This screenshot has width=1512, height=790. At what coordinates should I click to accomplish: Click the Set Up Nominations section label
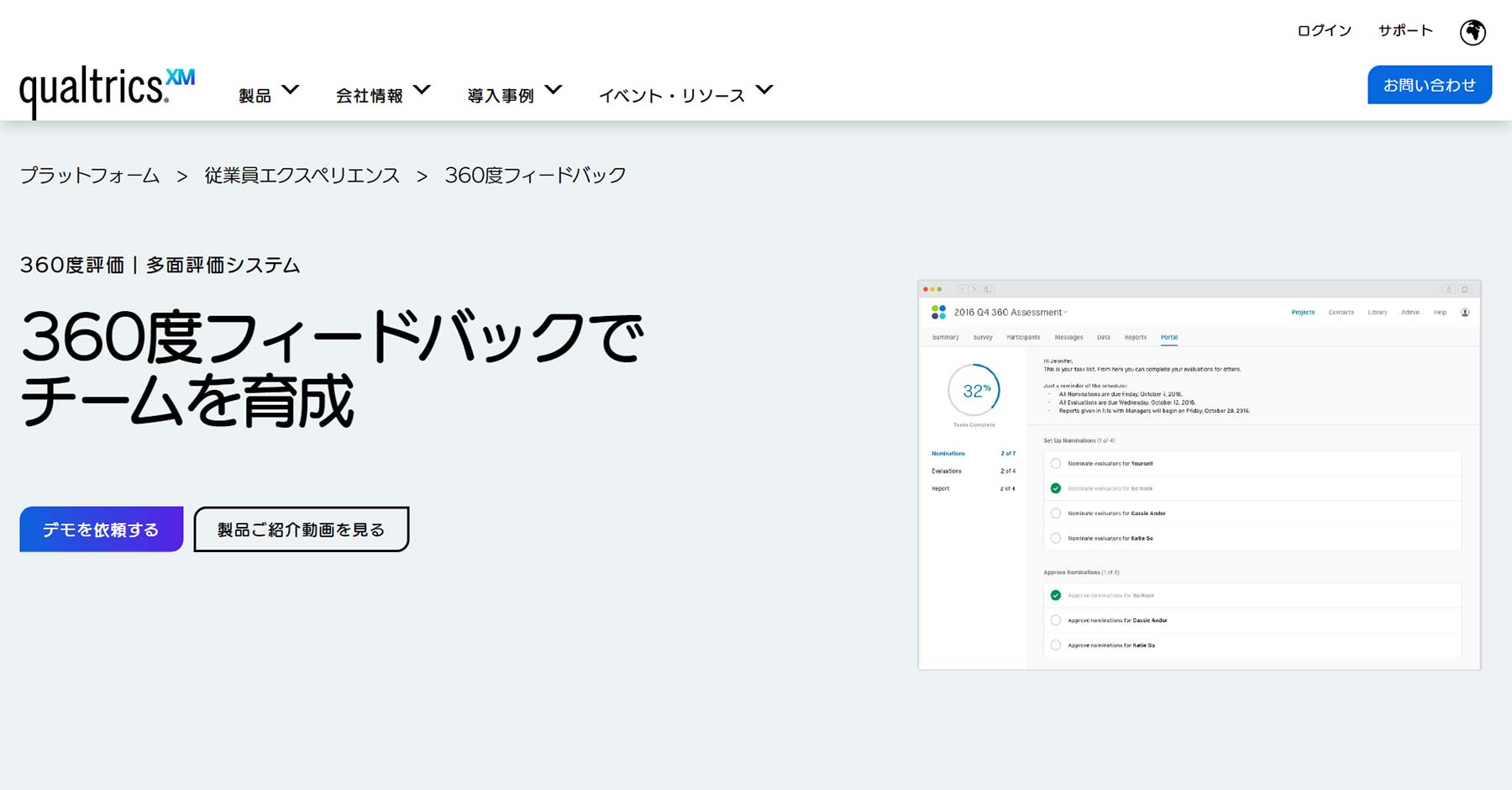[1079, 441]
